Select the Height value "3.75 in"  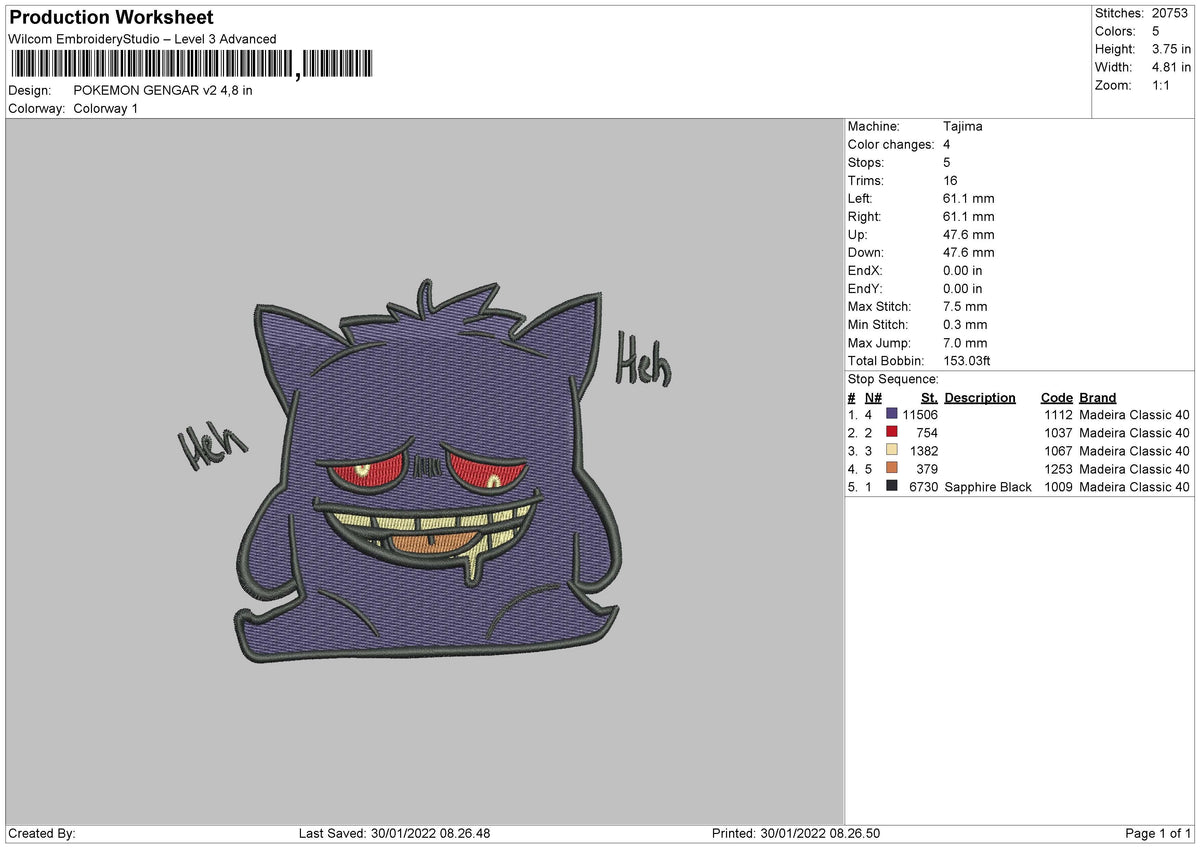1171,49
